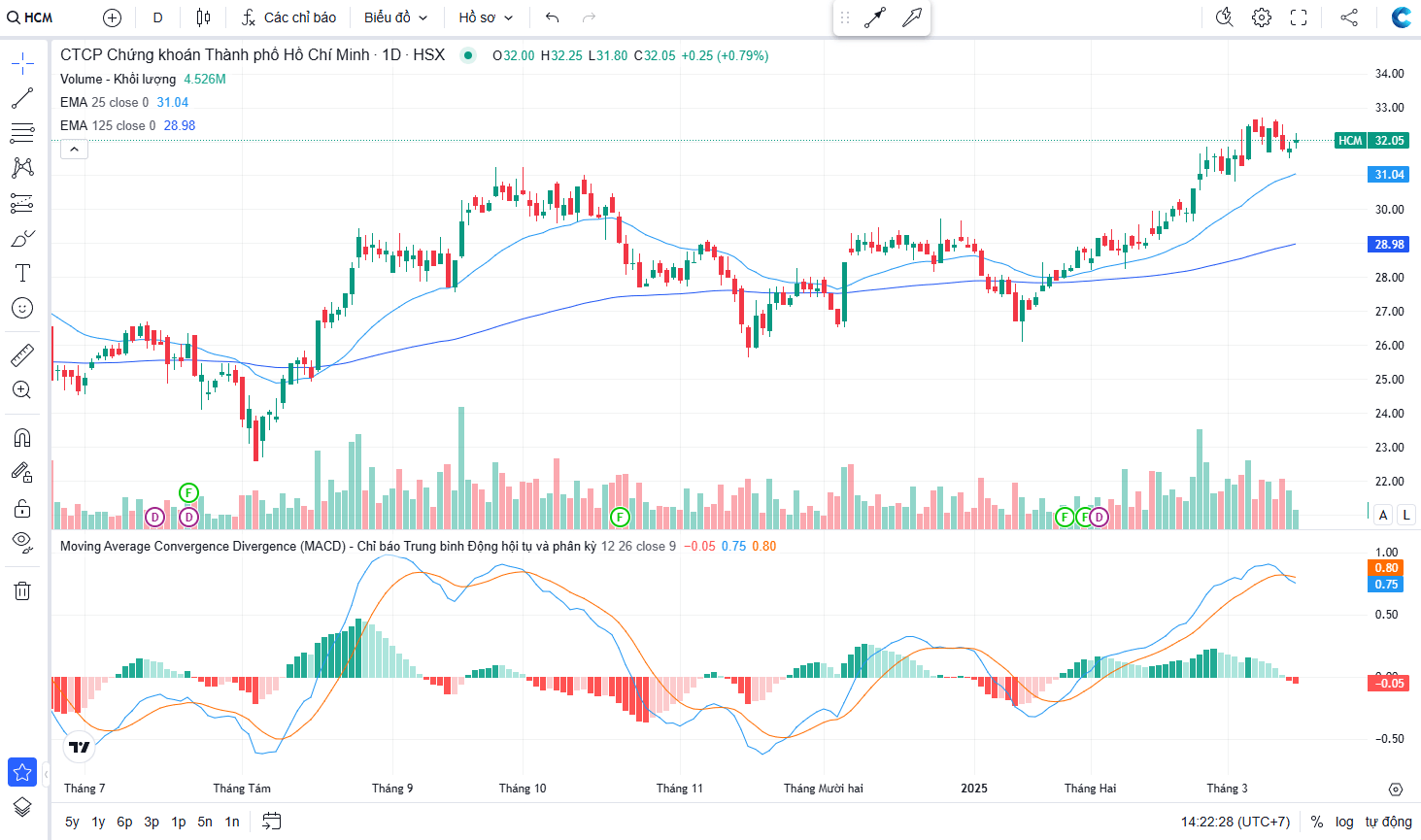Switch to the 5y time range
Image resolution: width=1421 pixels, height=840 pixels.
point(72,822)
